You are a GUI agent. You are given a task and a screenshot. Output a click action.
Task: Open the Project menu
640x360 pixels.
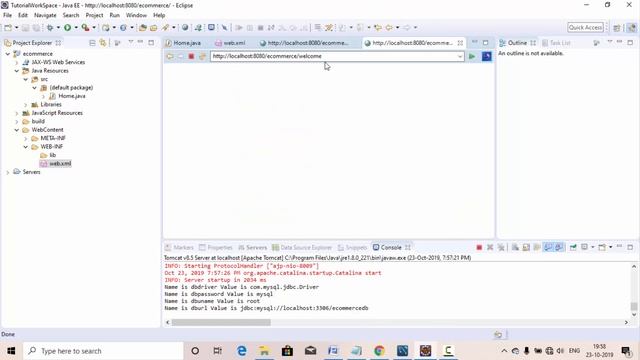[94, 15]
